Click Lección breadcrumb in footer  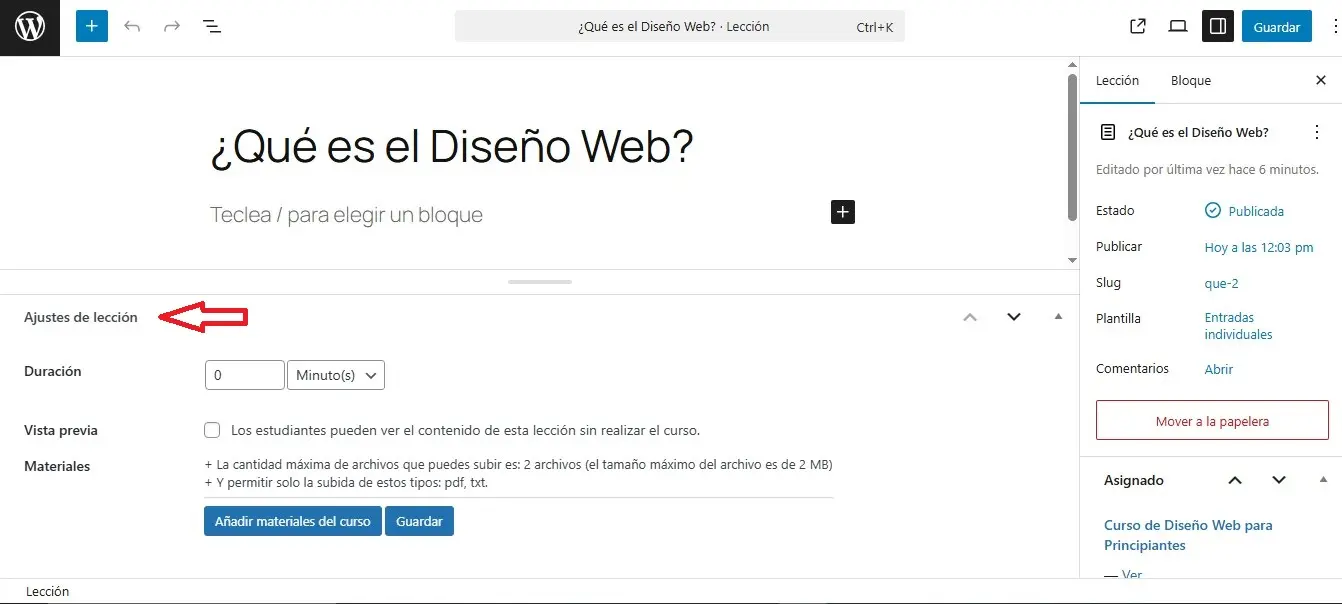coord(47,591)
